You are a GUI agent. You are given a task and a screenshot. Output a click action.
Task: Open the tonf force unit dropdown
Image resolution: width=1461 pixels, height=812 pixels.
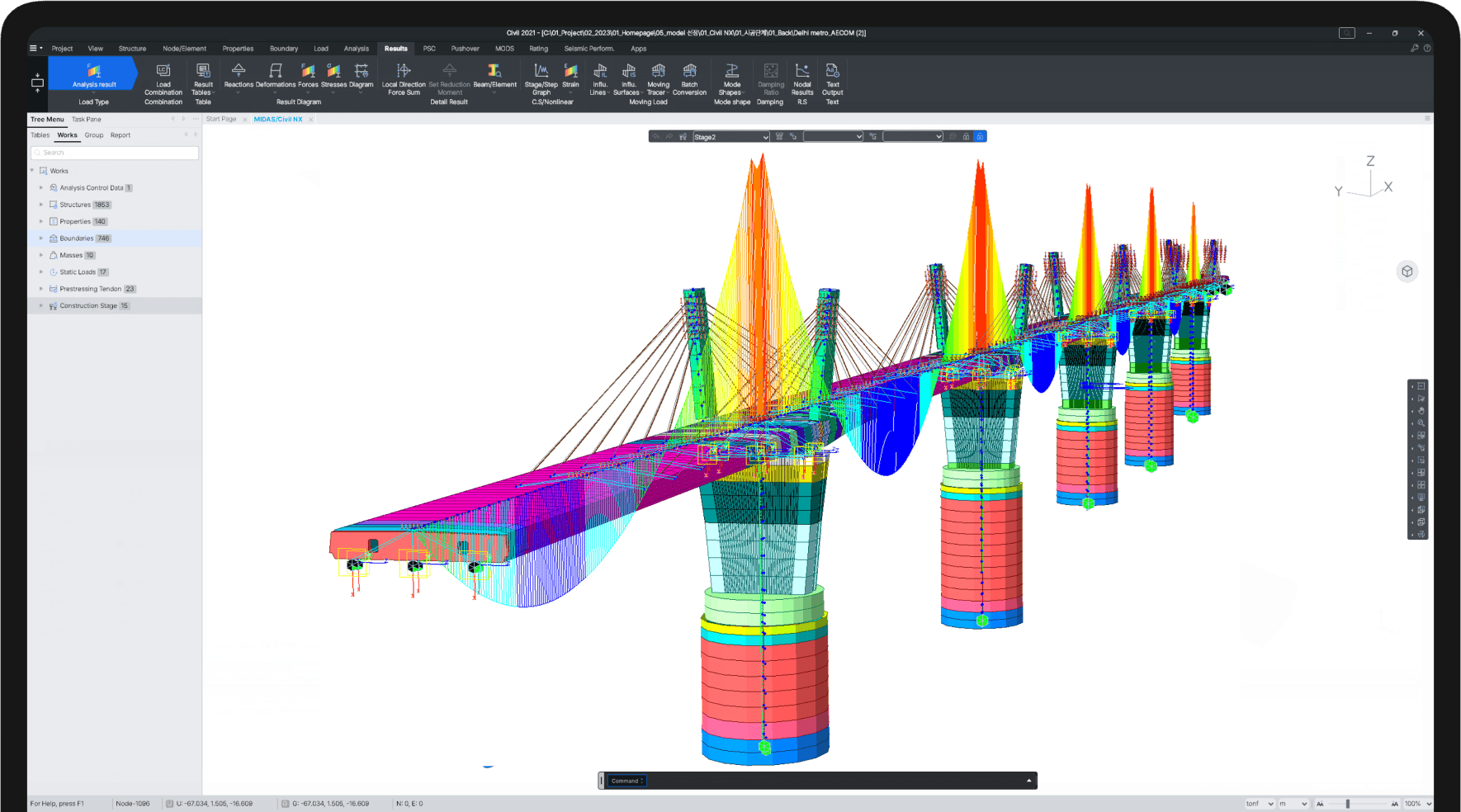click(x=1260, y=804)
